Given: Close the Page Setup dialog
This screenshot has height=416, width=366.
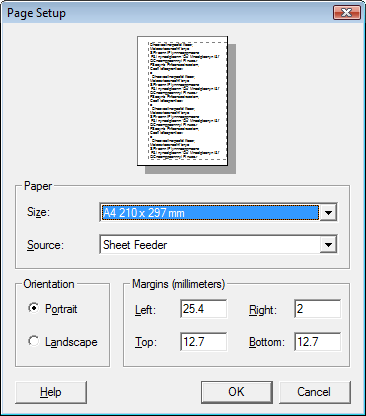Looking at the screenshot, I should (x=347, y=13).
